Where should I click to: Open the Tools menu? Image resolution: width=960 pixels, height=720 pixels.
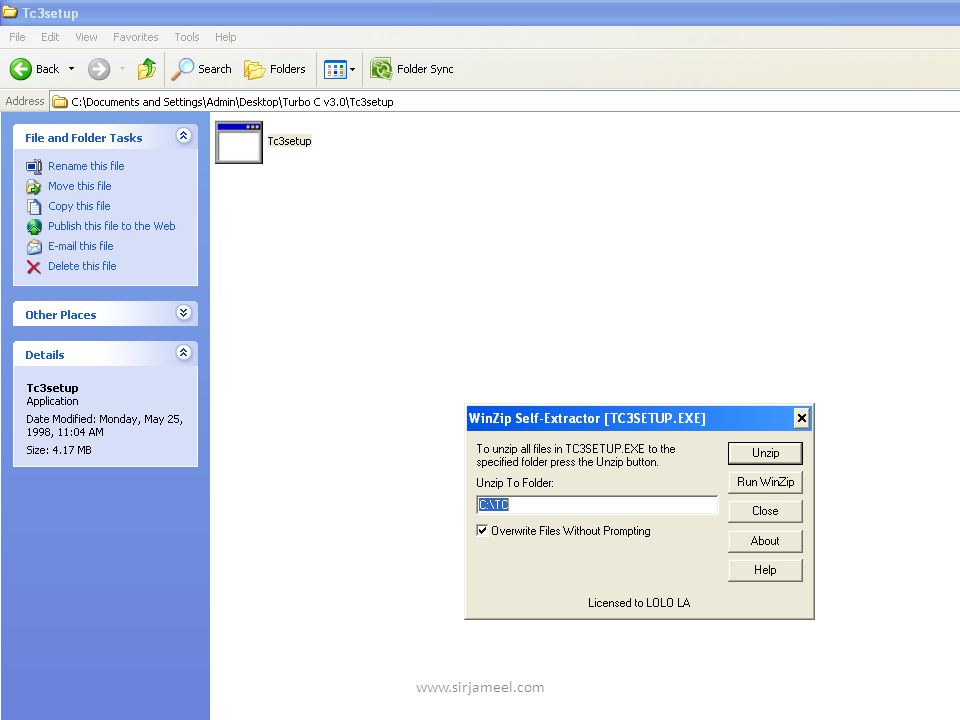(x=187, y=37)
